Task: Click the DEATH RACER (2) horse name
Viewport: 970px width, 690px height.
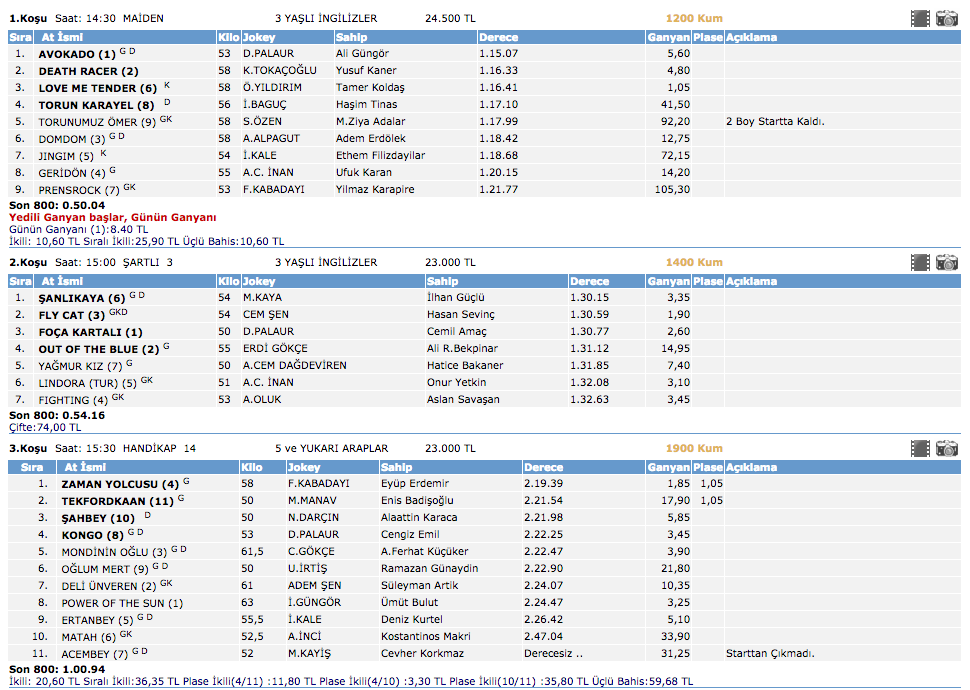Action: click(88, 71)
